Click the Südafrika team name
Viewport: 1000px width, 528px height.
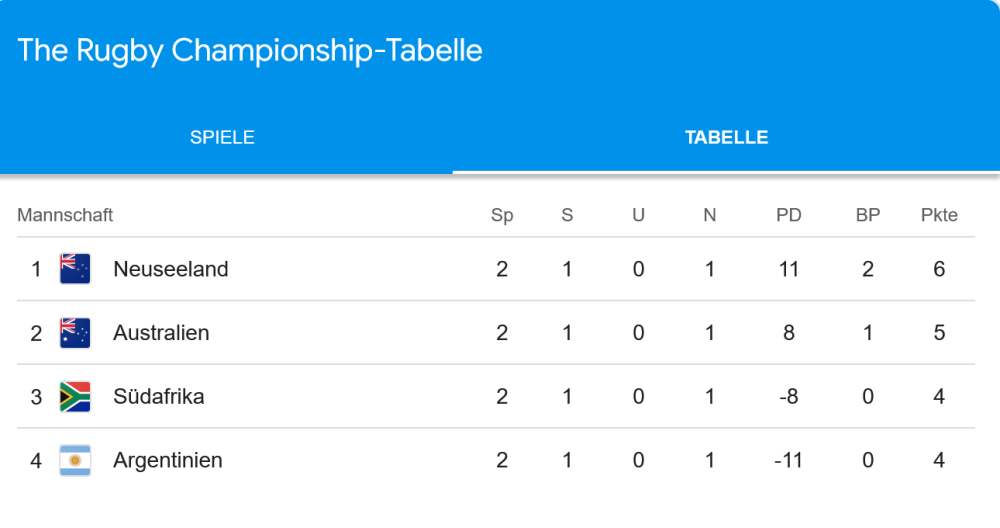point(159,397)
